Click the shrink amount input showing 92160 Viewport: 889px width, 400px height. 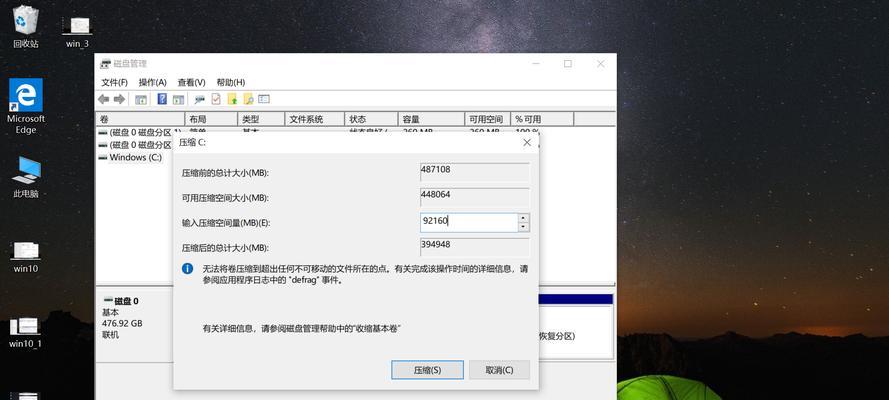[x=469, y=223]
